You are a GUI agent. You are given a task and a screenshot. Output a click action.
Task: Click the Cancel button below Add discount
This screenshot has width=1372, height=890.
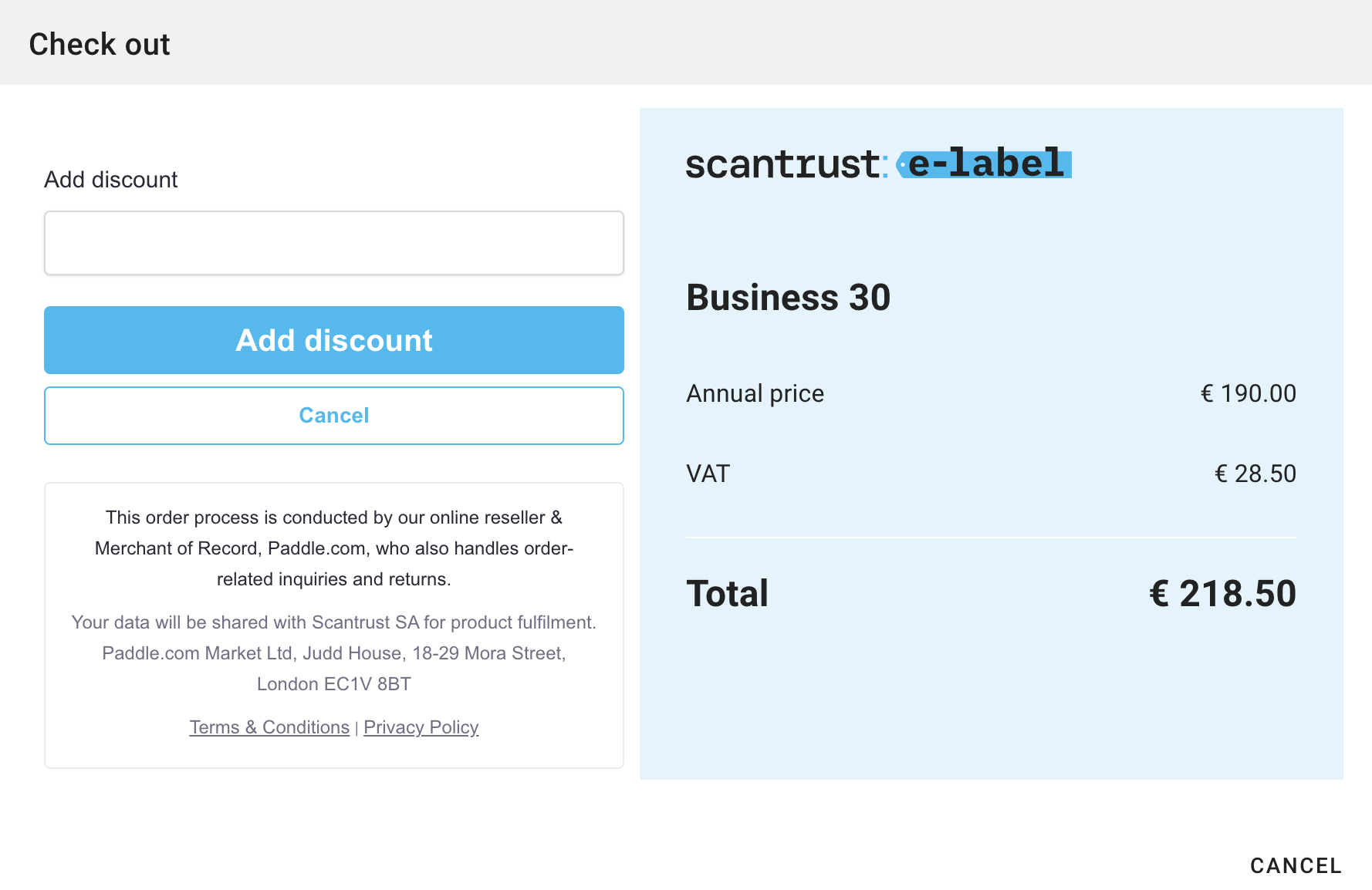333,415
